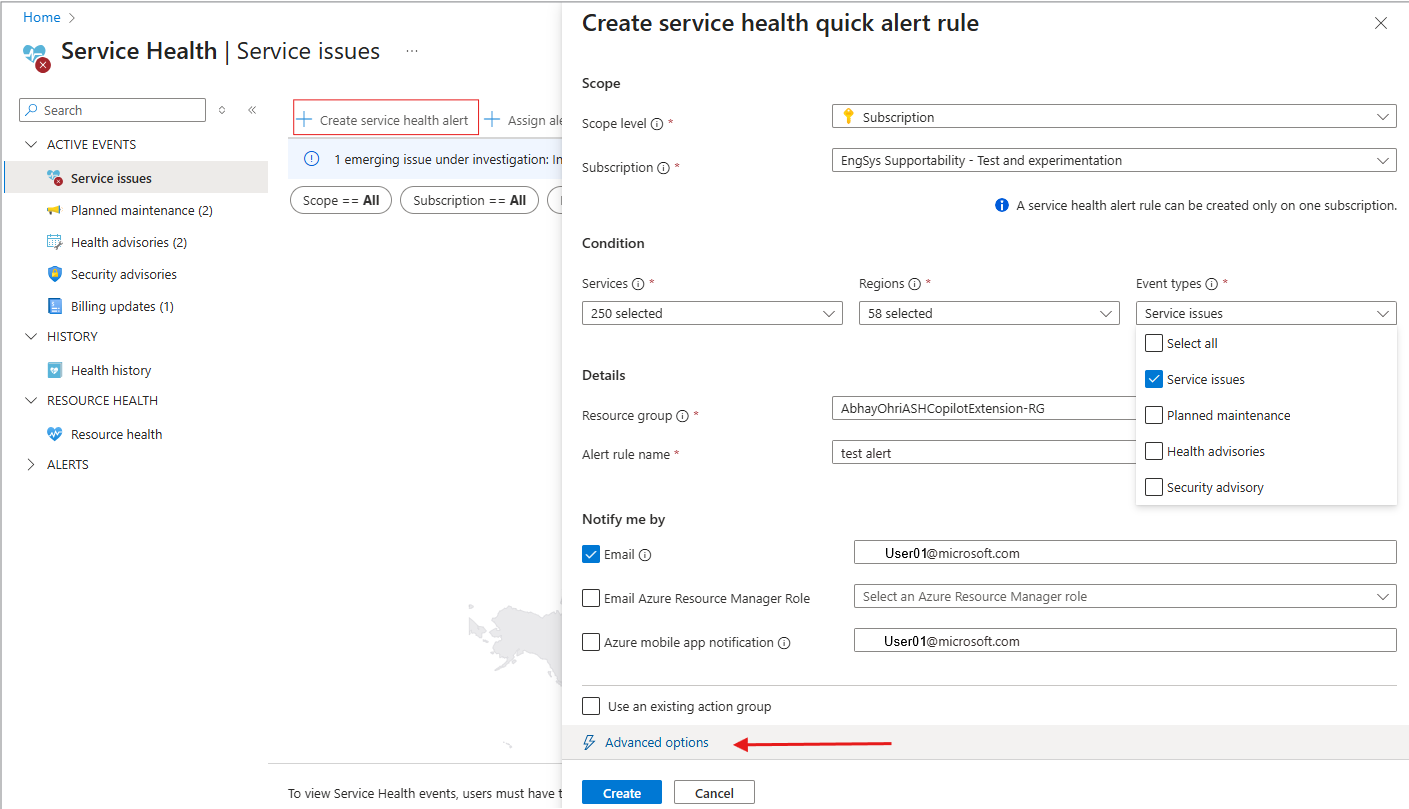Click the Planned maintenance megaphone icon
This screenshot has height=809, width=1409.
tap(55, 210)
